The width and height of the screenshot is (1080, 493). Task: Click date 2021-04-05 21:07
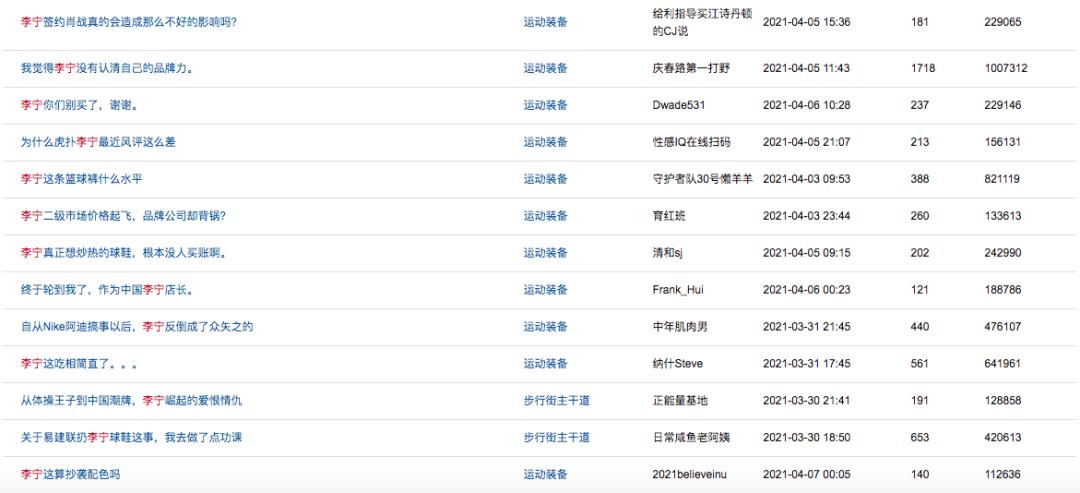point(807,142)
